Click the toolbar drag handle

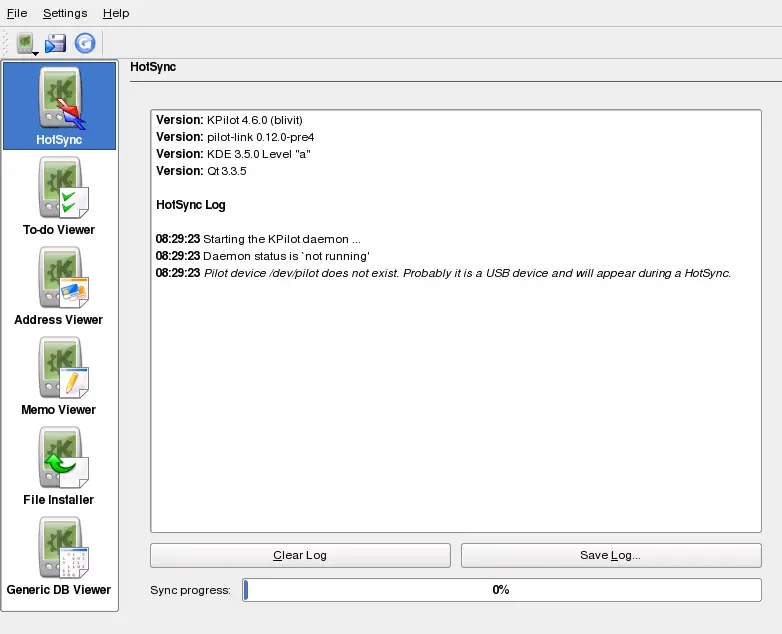6,43
